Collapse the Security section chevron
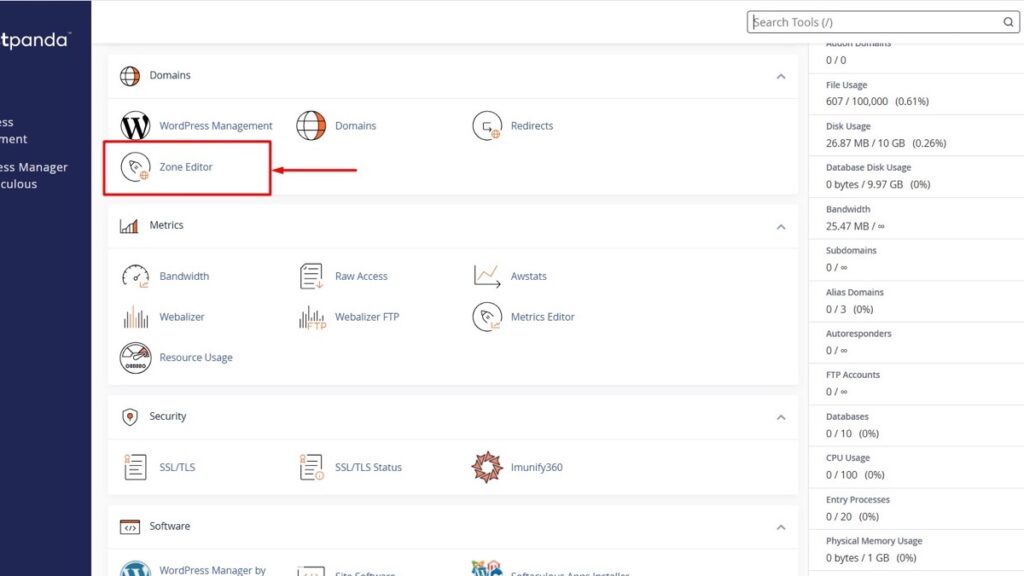1024x576 pixels. coord(781,417)
